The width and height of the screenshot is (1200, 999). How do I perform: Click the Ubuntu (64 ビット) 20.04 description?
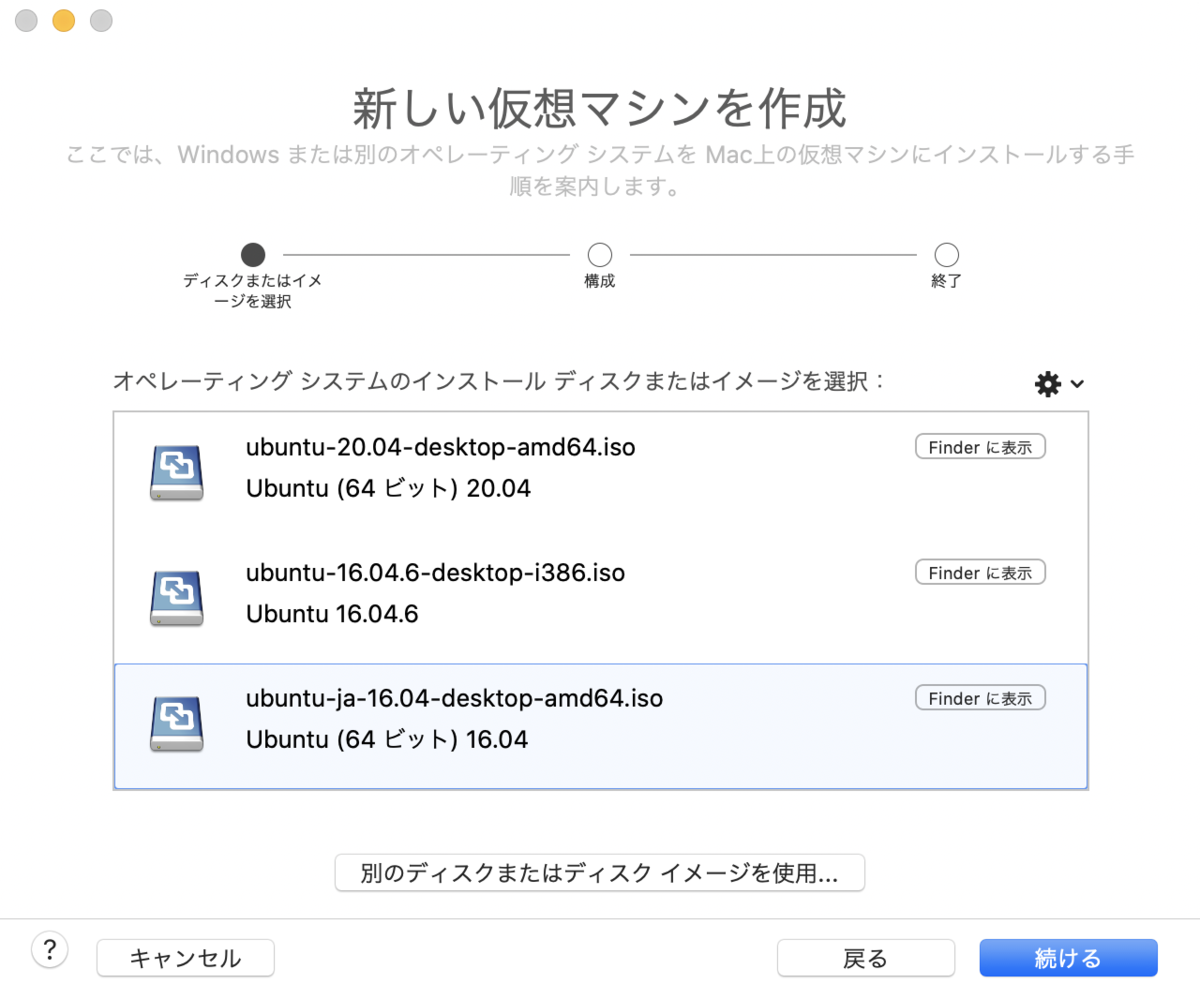(x=388, y=489)
